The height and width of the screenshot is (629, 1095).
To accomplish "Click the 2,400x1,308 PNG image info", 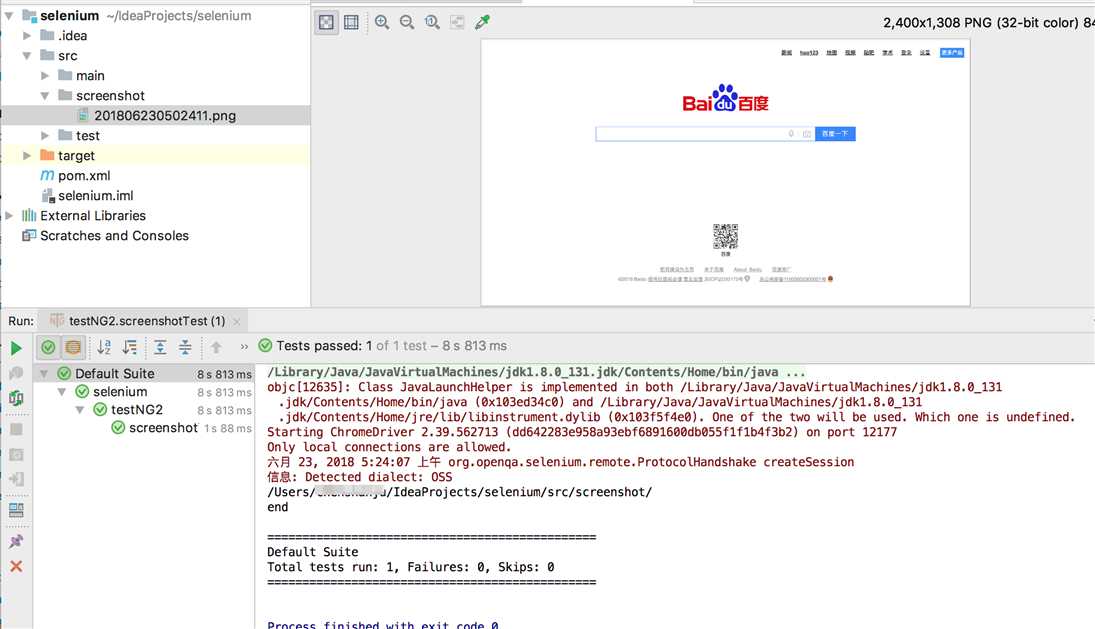I will pyautogui.click(x=987, y=23).
